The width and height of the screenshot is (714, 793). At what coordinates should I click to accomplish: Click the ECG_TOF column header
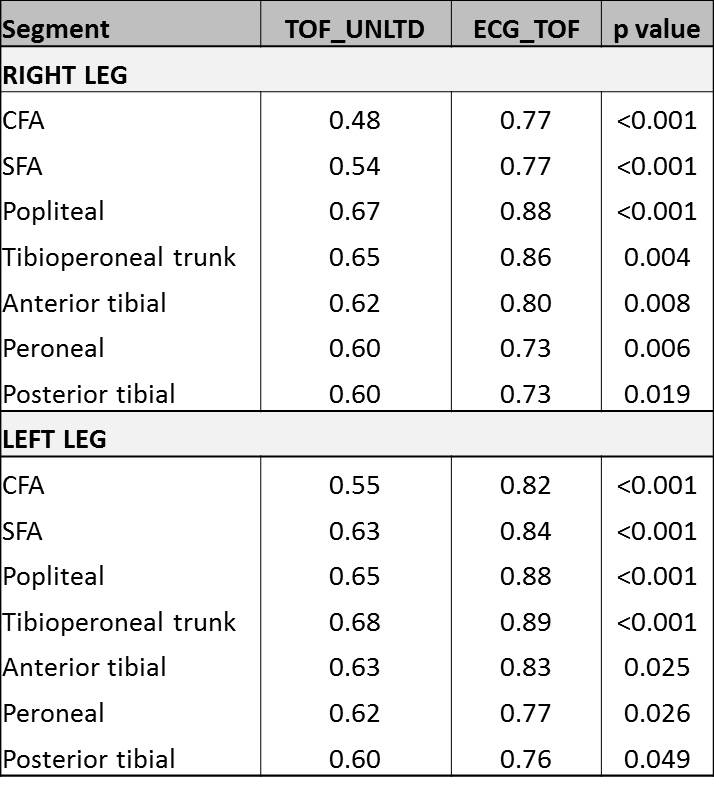(527, 29)
